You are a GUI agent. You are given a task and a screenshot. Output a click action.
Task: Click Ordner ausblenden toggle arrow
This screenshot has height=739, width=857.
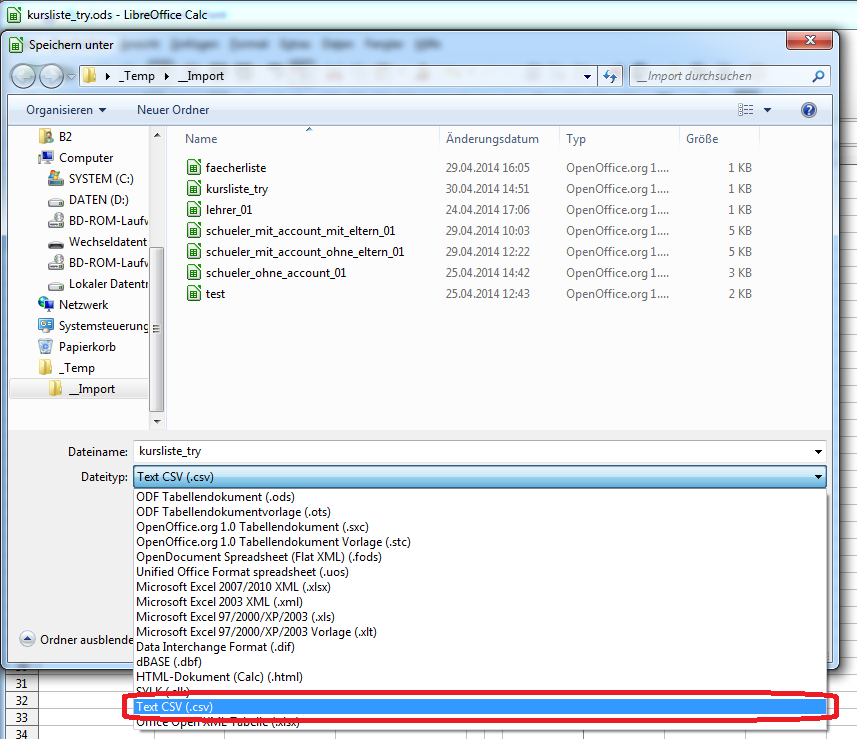[x=27, y=639]
